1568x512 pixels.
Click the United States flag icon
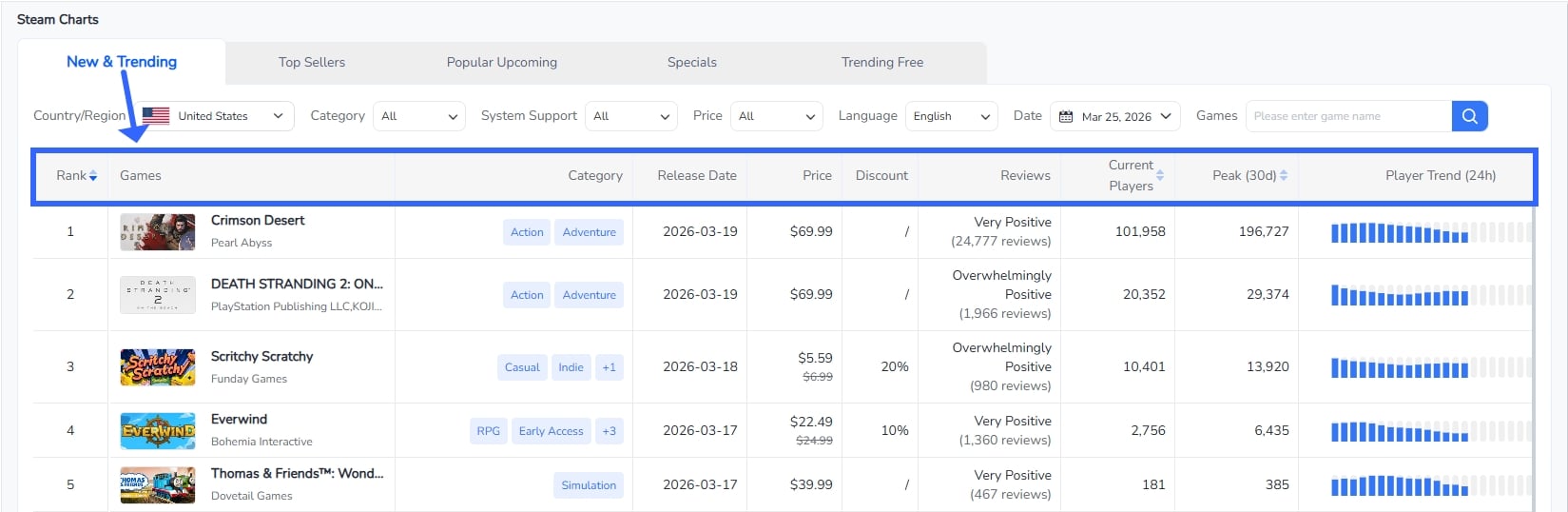tap(156, 116)
